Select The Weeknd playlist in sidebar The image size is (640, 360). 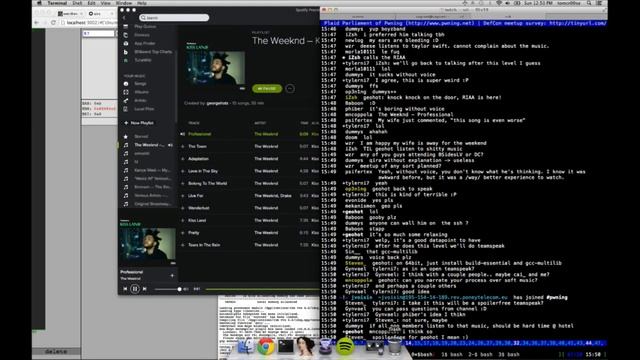coord(149,145)
